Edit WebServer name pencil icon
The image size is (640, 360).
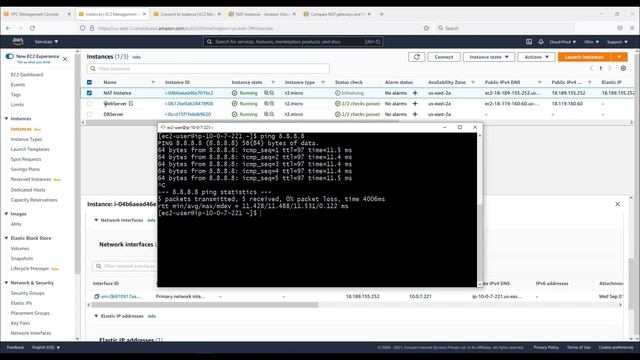pos(131,104)
